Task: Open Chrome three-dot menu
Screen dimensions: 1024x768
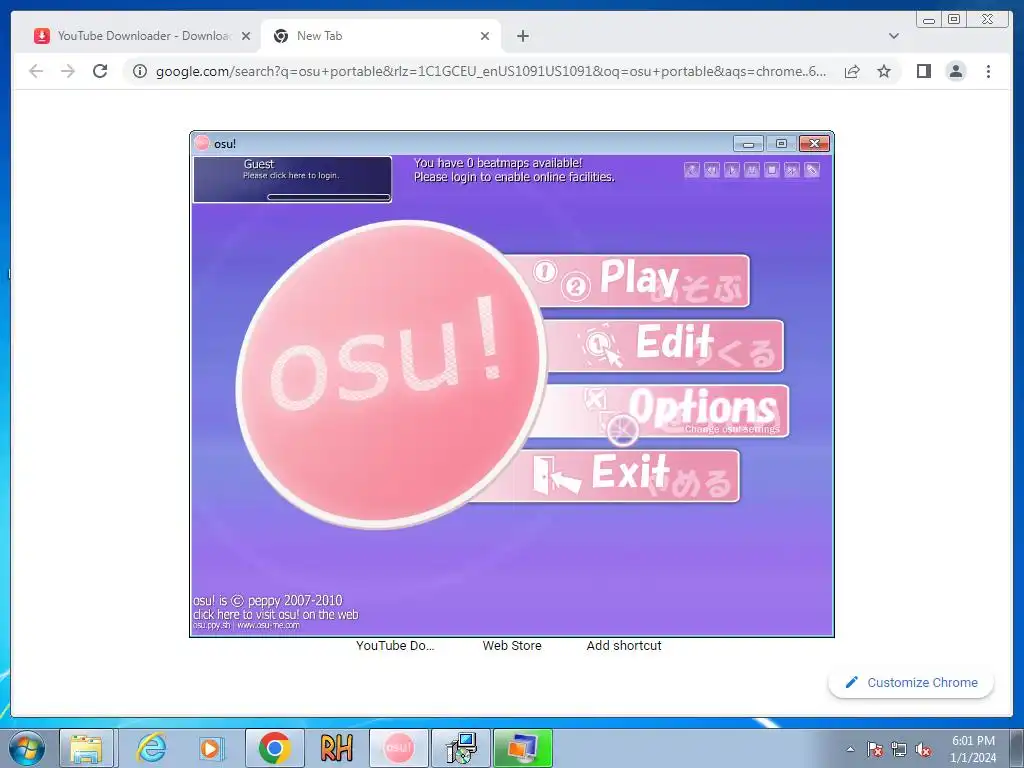Action: coord(988,71)
